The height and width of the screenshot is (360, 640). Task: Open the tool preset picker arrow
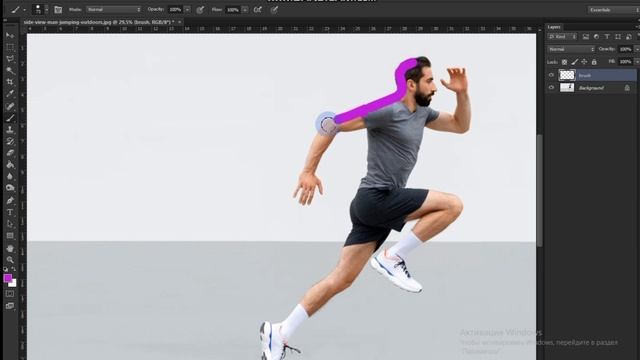point(24,10)
